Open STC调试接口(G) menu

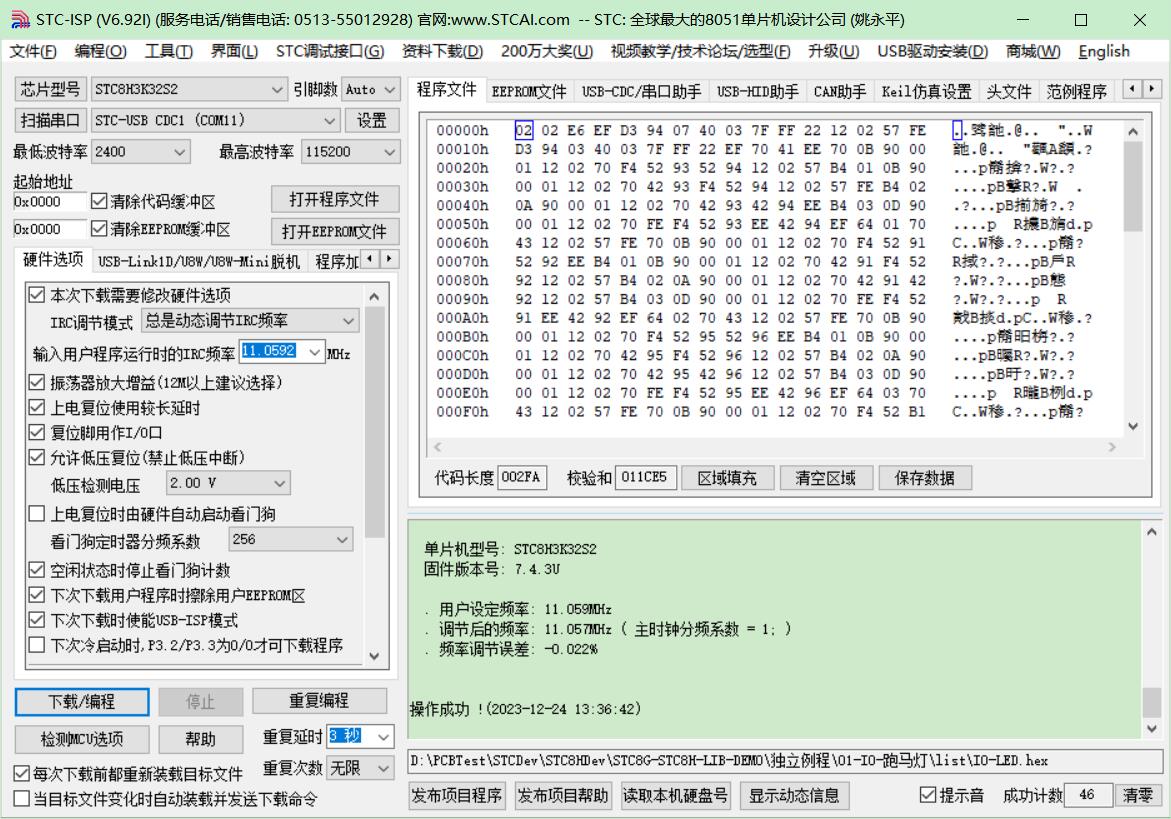coord(330,52)
